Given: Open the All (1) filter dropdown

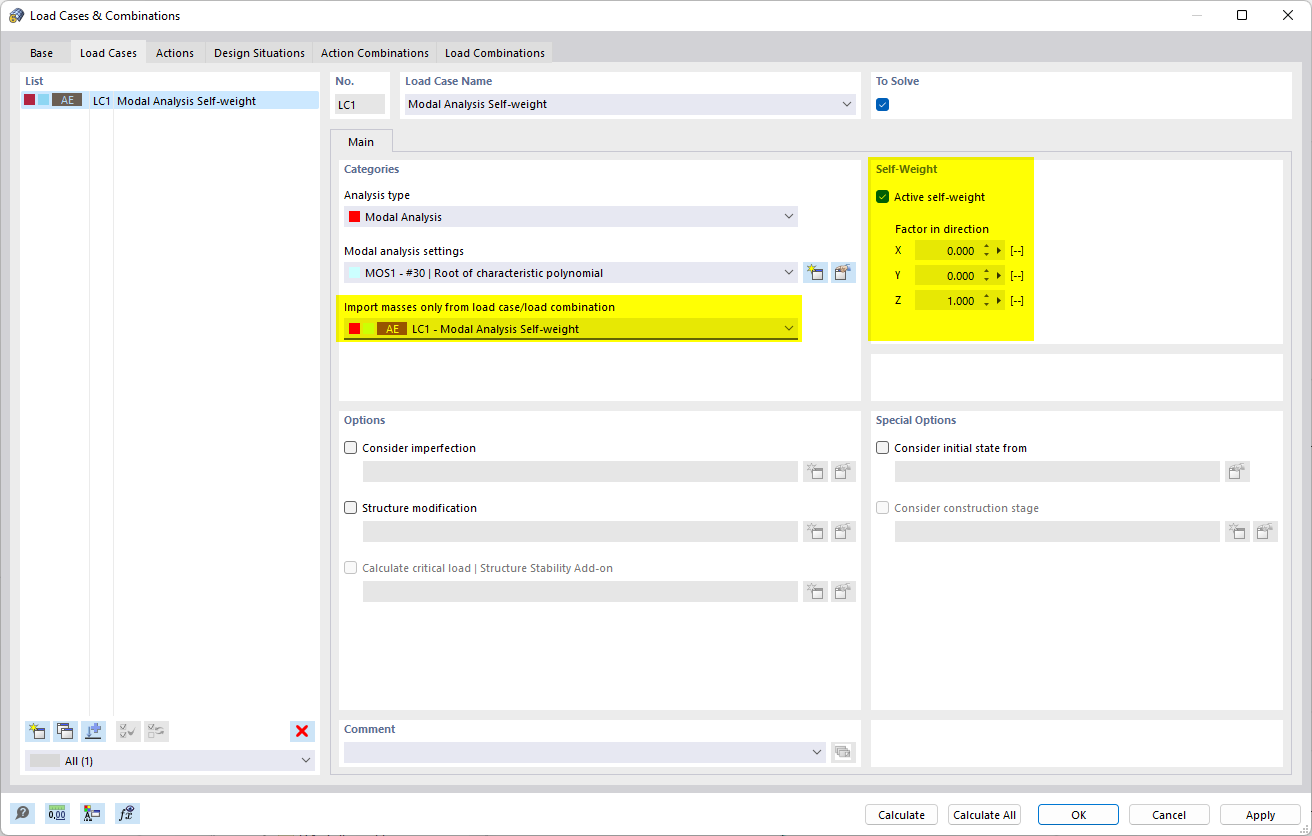Looking at the screenshot, I should coord(306,761).
